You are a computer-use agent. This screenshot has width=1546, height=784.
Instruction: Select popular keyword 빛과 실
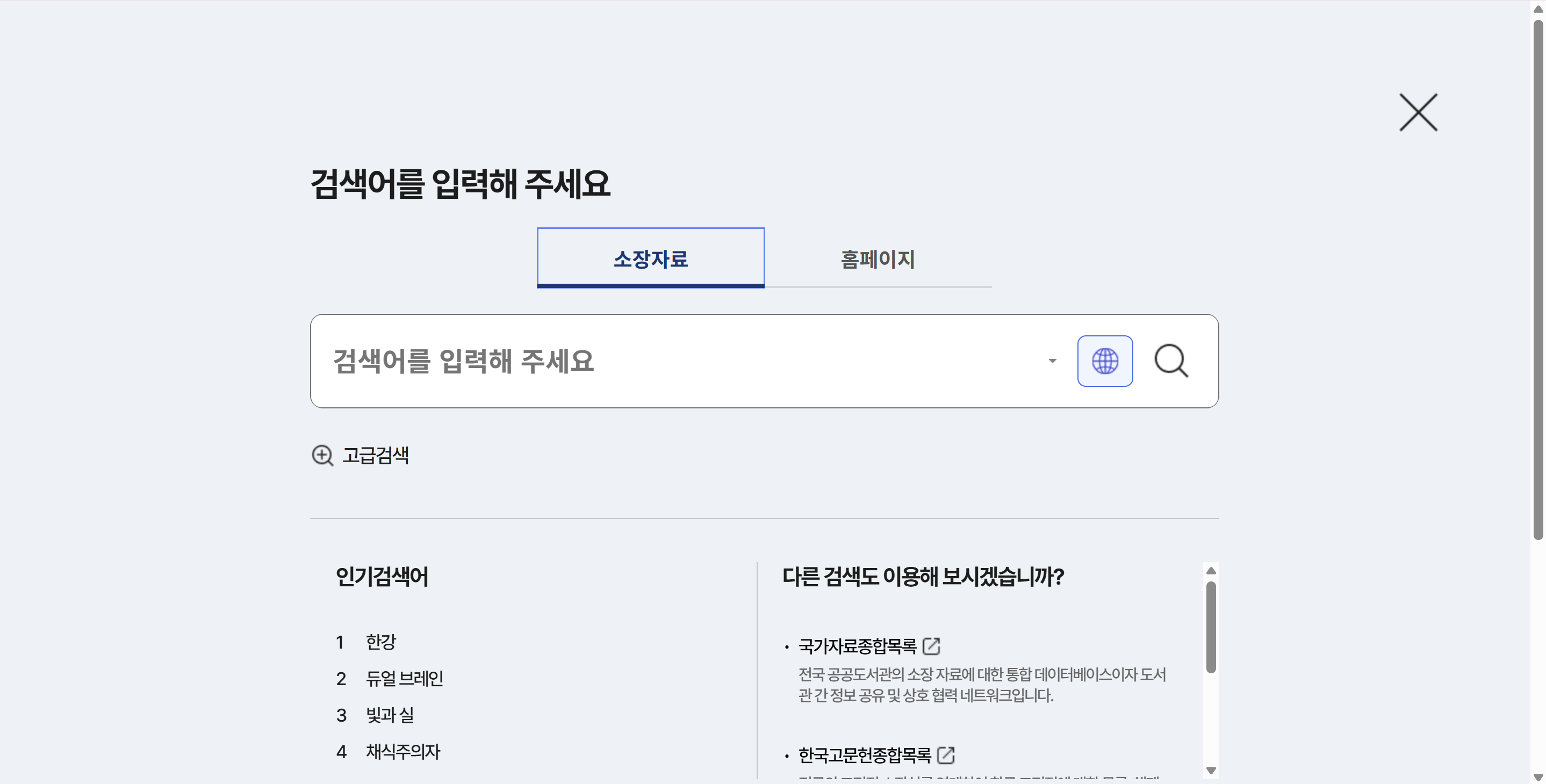(390, 715)
